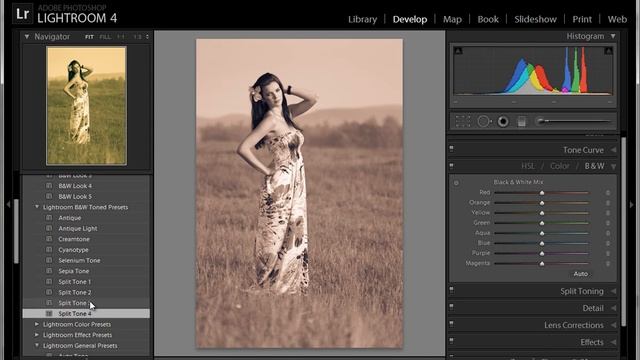Open the Web module

617,19
